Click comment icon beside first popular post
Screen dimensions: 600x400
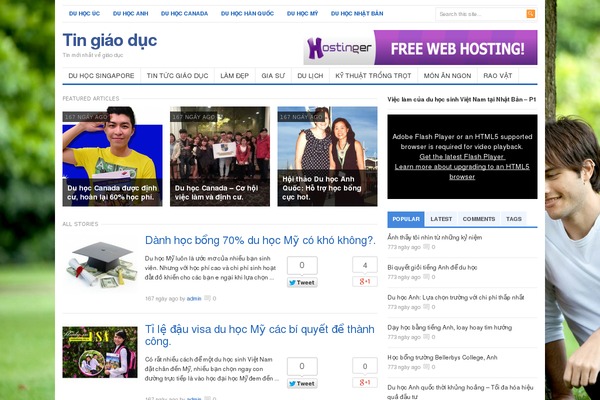tap(426, 247)
